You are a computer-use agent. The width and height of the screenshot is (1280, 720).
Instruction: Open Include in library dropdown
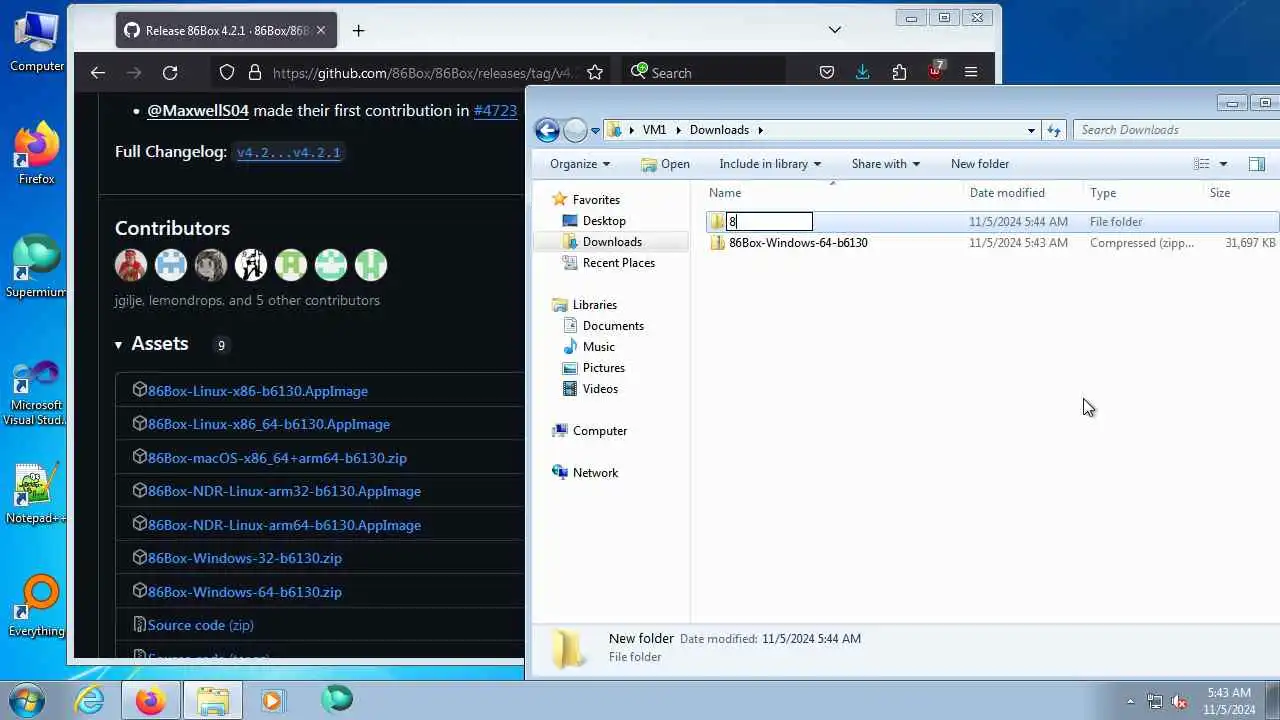[770, 164]
